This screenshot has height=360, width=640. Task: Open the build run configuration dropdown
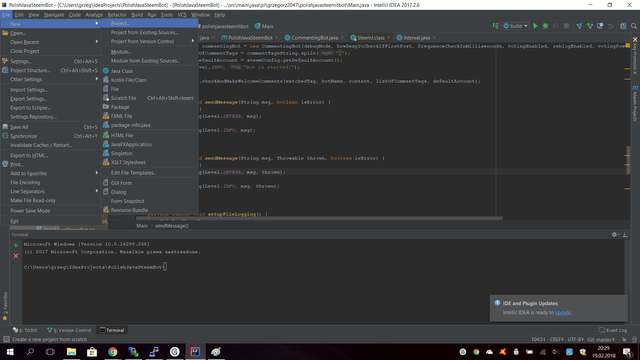click(x=516, y=26)
